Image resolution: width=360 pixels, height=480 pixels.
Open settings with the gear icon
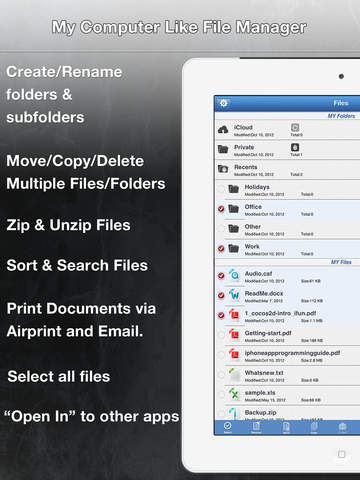pos(223,103)
